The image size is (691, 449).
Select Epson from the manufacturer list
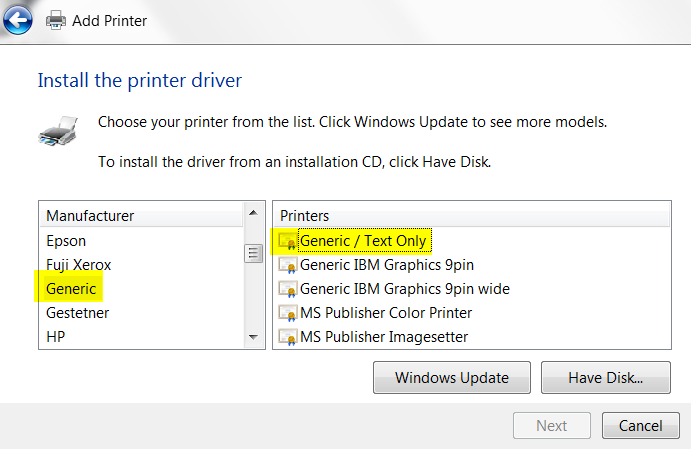click(66, 241)
